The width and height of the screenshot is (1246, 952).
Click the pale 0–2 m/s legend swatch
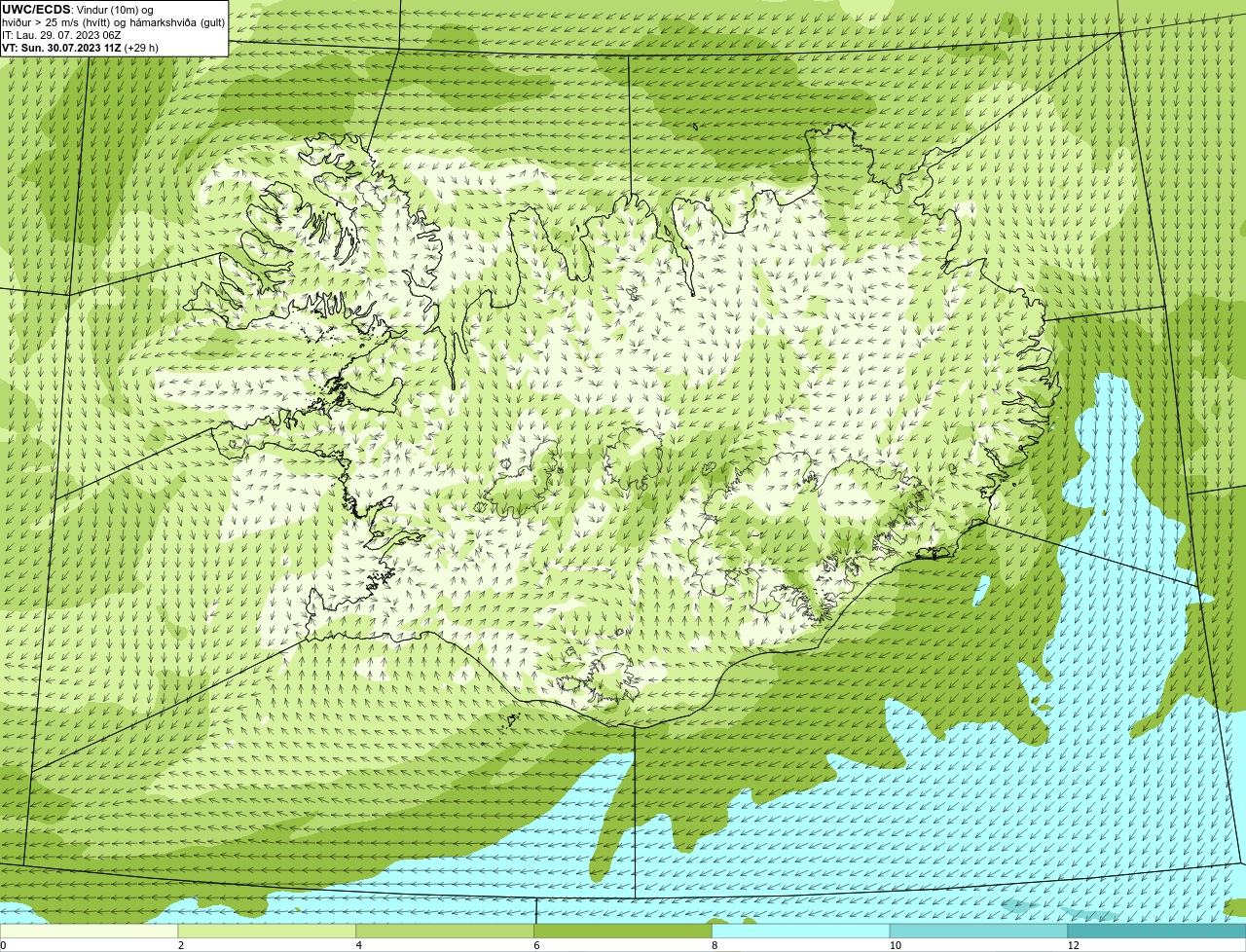90,932
